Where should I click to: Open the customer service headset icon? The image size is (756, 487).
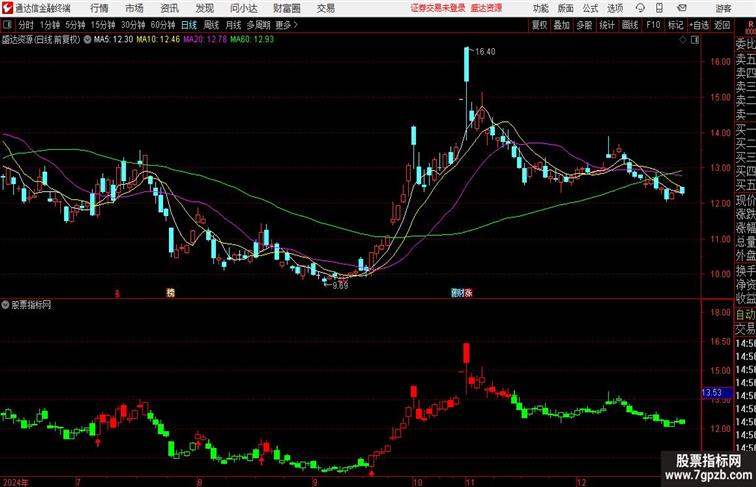pyautogui.click(x=640, y=8)
